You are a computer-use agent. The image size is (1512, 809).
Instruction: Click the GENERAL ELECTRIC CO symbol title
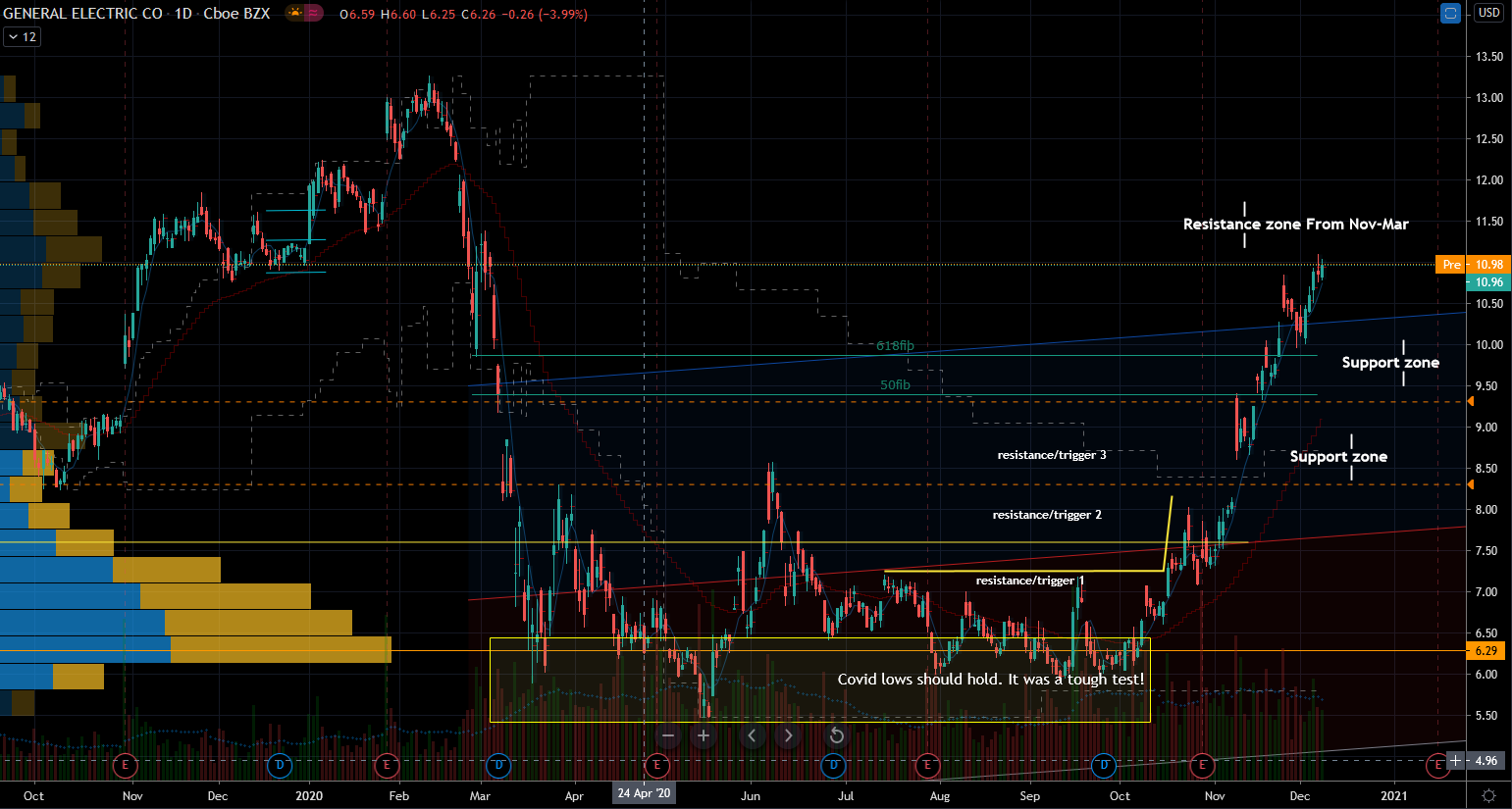click(x=82, y=14)
